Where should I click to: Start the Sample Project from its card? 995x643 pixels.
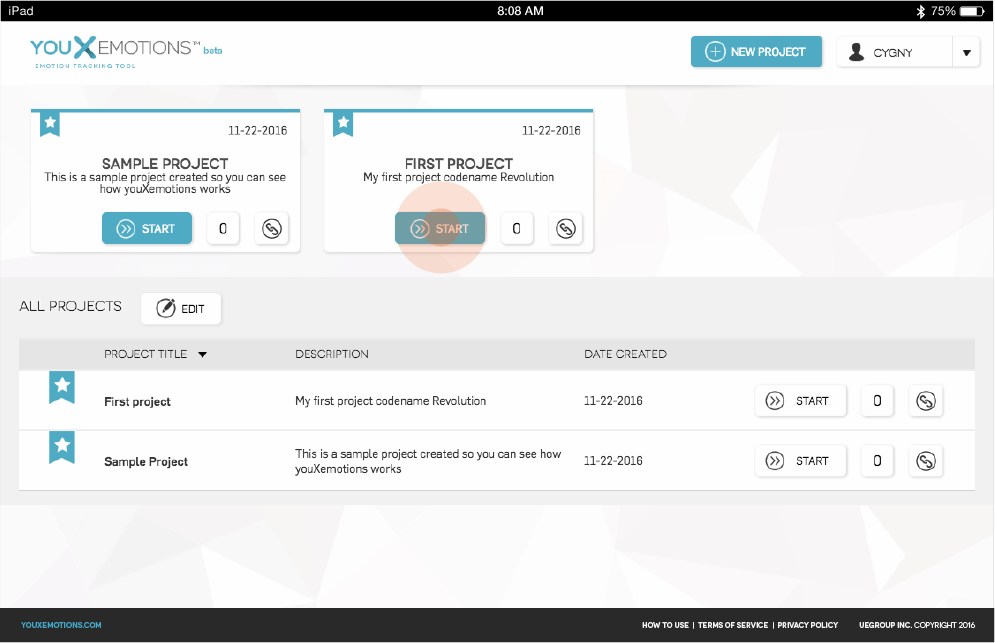click(x=147, y=229)
